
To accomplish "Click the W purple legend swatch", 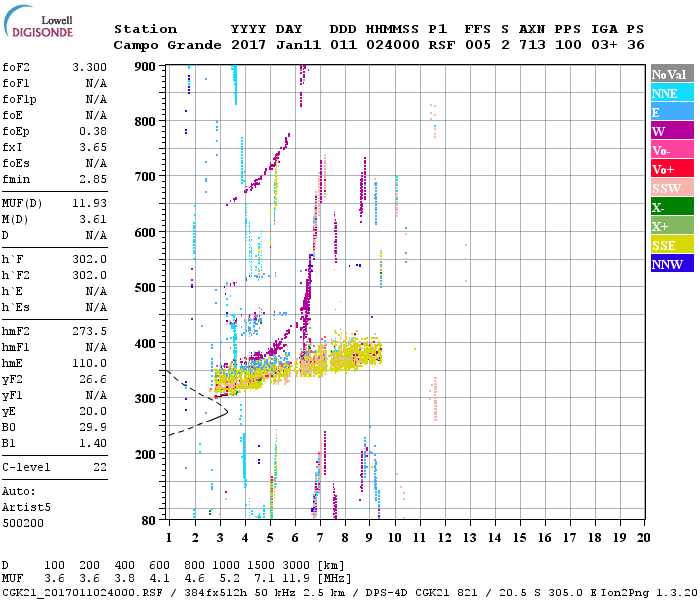I will click(672, 131).
